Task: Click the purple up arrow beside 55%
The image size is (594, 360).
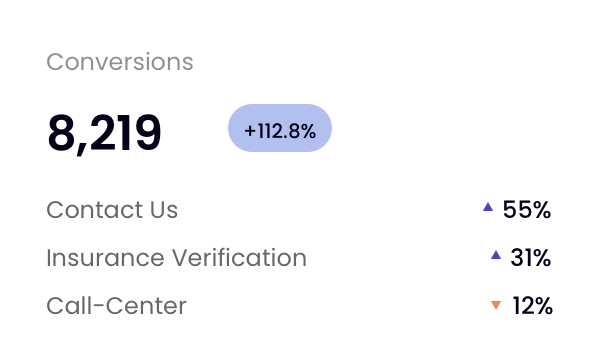Action: coord(488,207)
